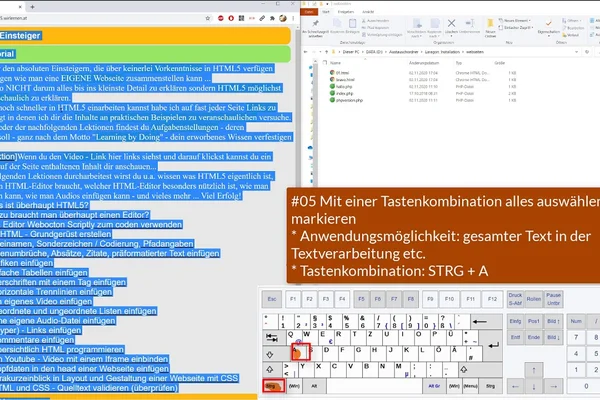
Task: Click the link-chain extension icon in Chrome
Action: point(262,18)
